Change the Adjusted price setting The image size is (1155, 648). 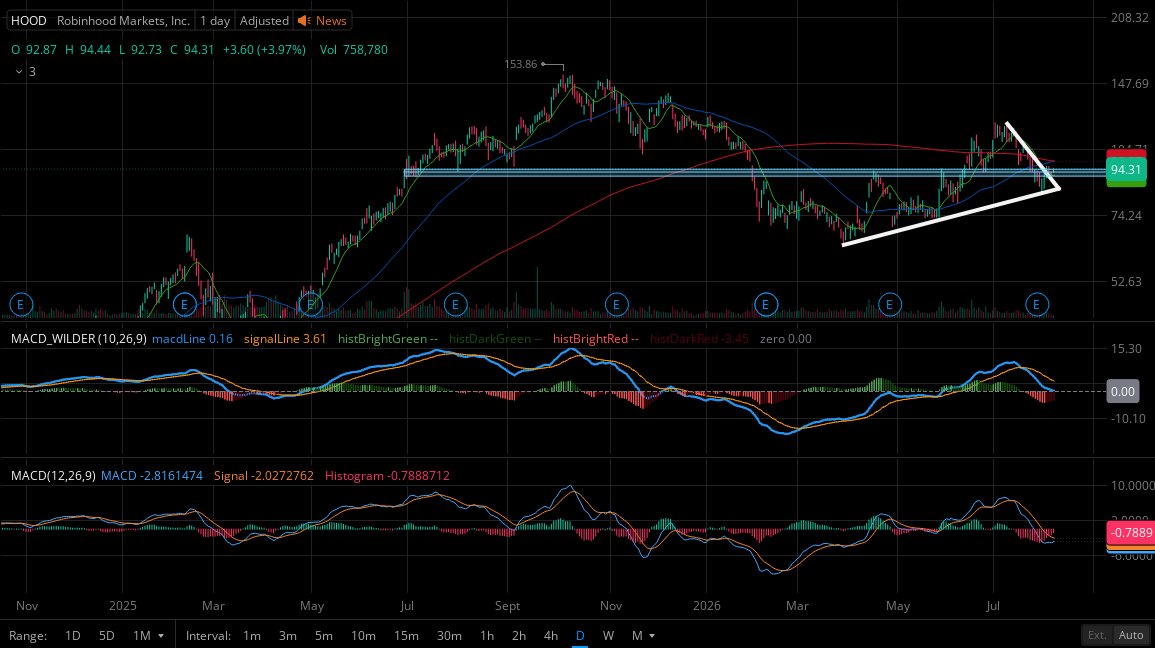click(264, 21)
